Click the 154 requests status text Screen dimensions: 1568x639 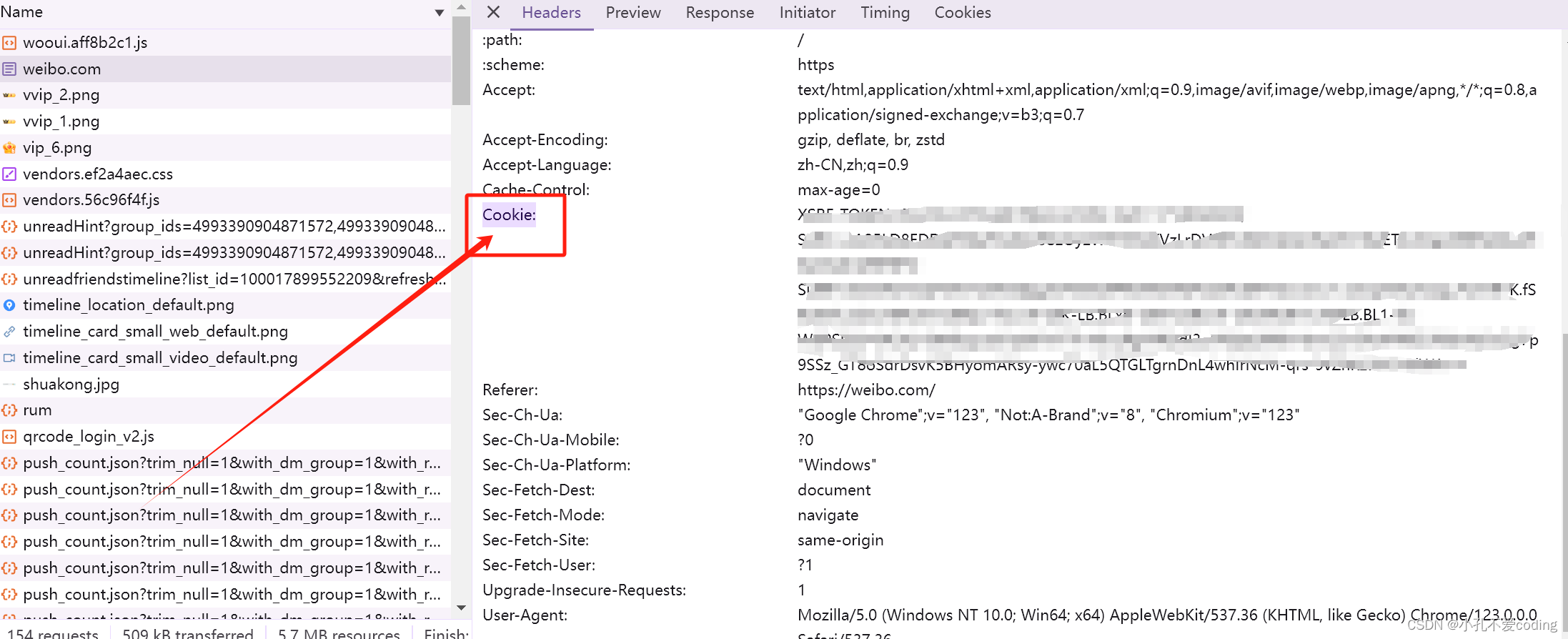(x=53, y=633)
